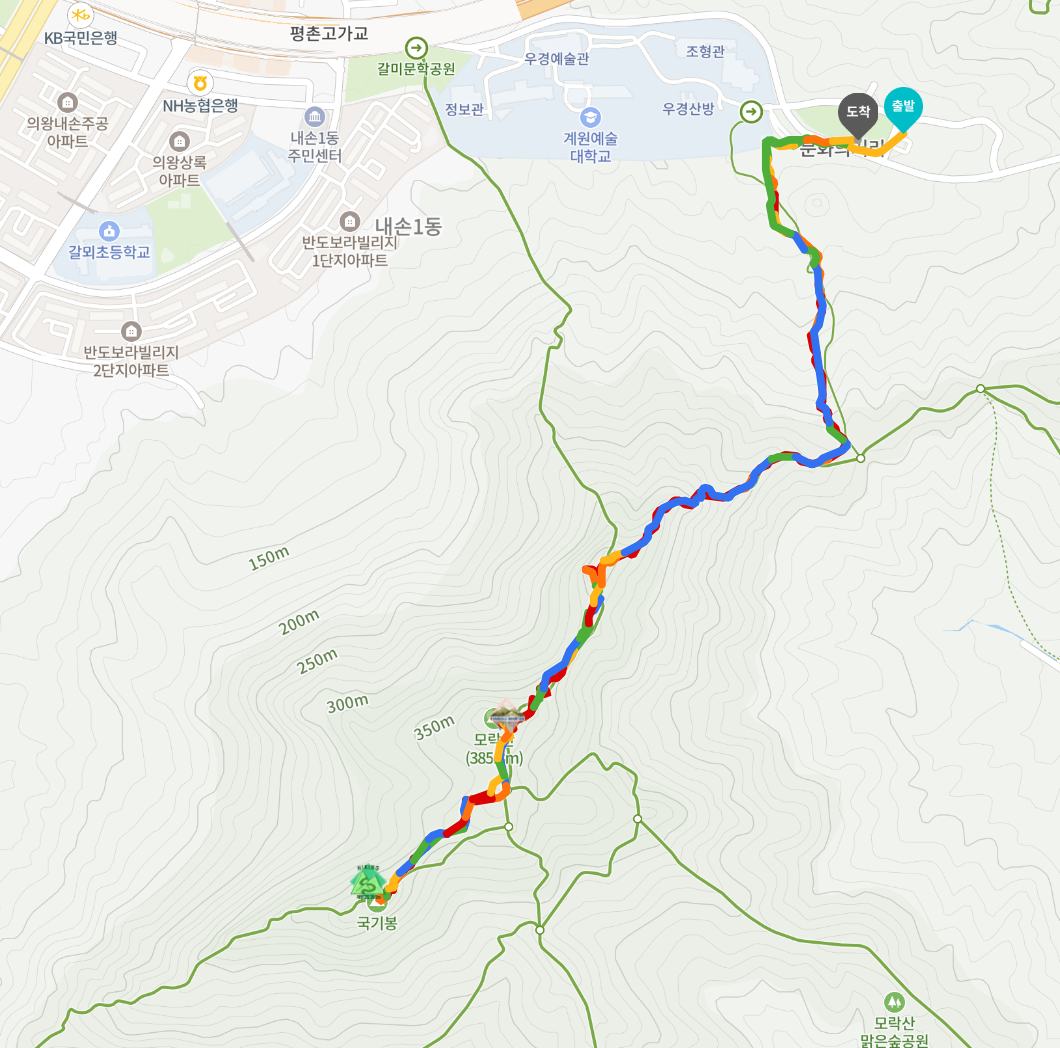Click the 갈미문학공원 trail entrance arrow icon
This screenshot has width=1060, height=1048.
click(416, 48)
